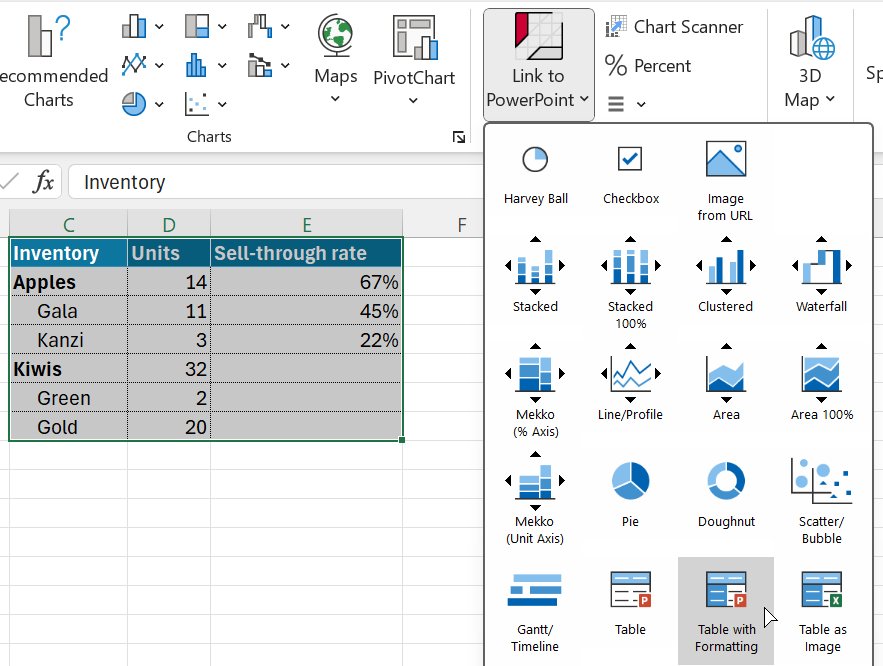Click the Percent button
Viewport: 883px width, 666px height.
(648, 65)
